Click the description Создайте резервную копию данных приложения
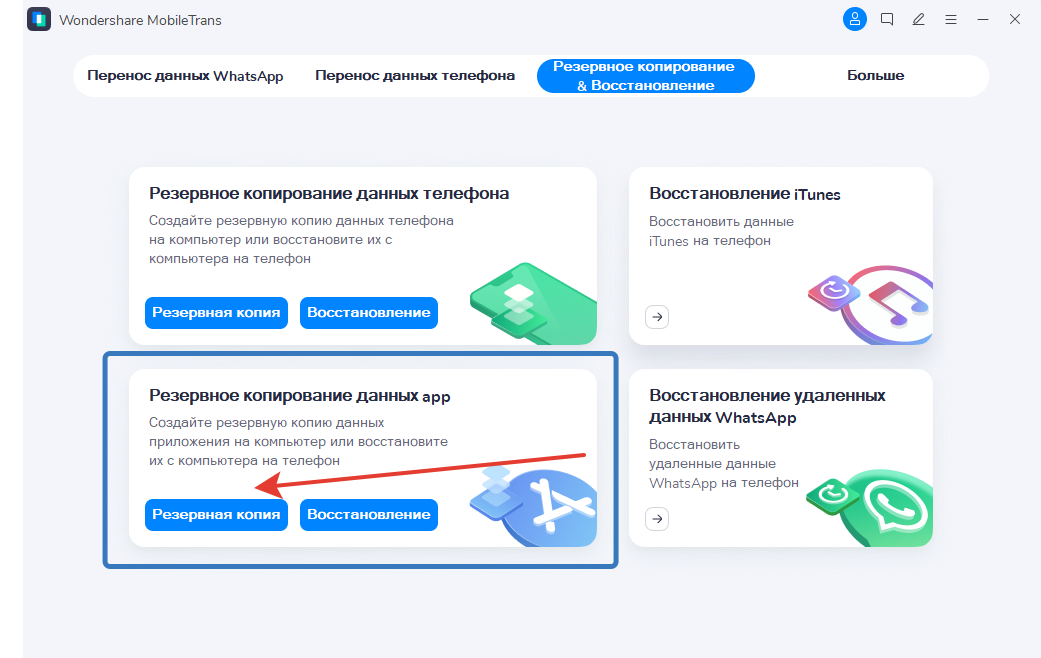 [298, 442]
